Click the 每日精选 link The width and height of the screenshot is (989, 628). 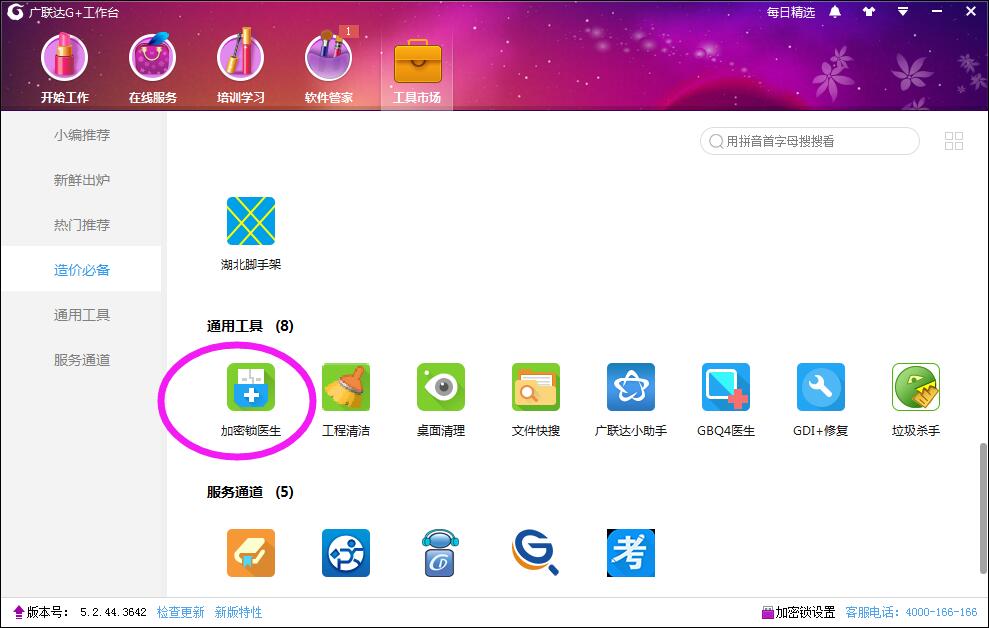point(790,12)
